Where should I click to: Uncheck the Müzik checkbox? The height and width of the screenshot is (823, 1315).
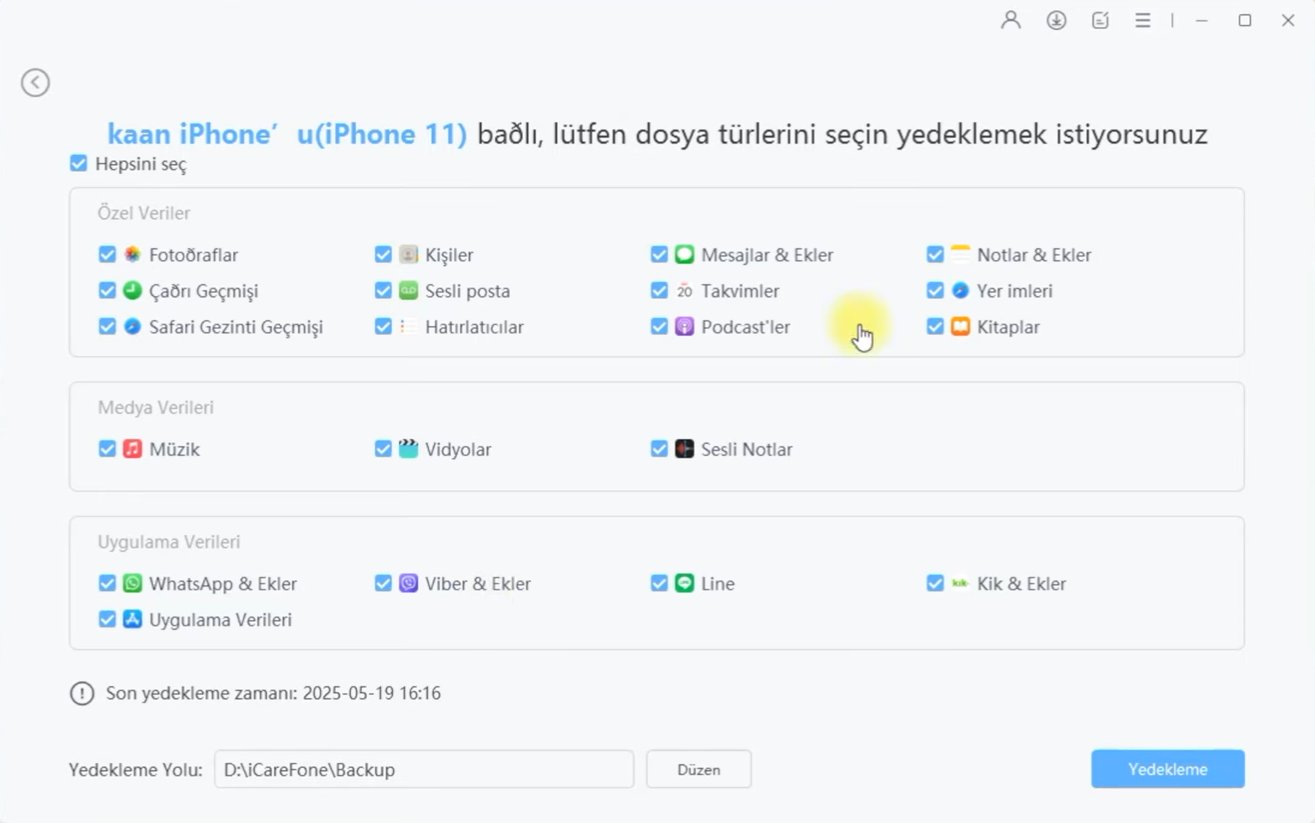point(107,449)
